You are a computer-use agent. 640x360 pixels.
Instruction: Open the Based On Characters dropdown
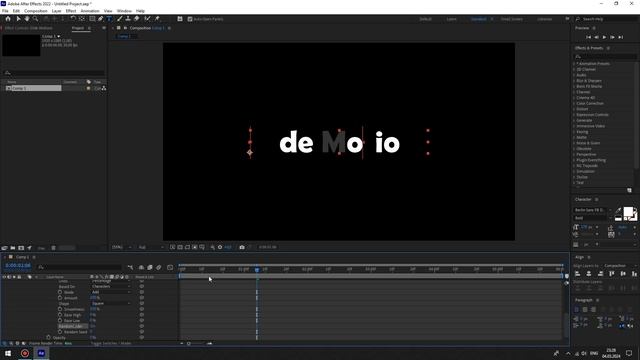coord(111,287)
